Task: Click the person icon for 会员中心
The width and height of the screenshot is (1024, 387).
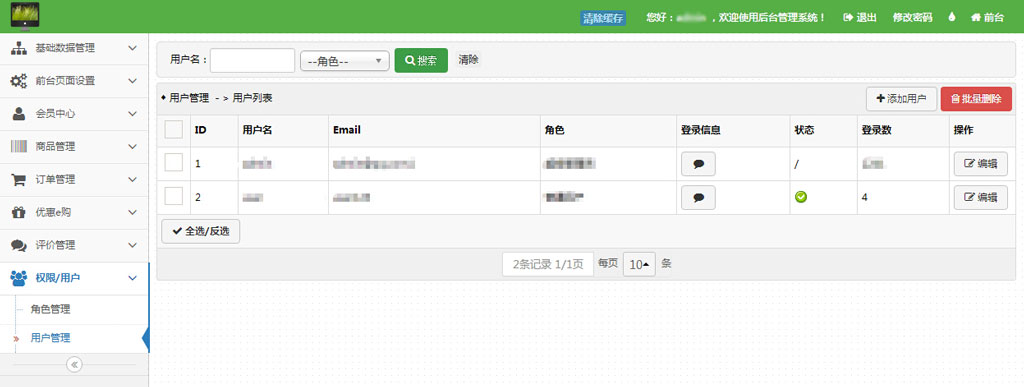Action: tap(18, 114)
